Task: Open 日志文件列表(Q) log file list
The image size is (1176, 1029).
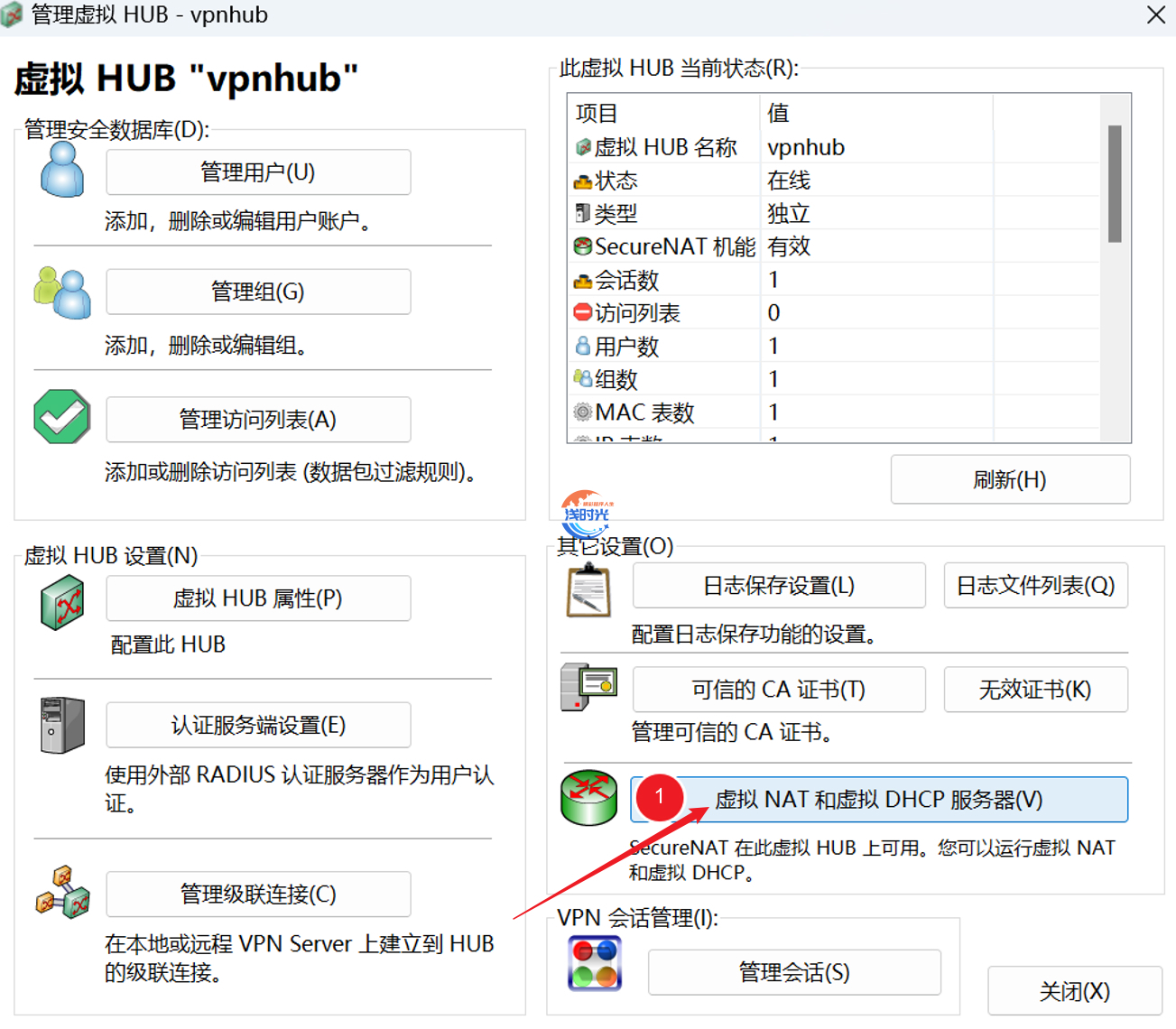Action: tap(1035, 586)
